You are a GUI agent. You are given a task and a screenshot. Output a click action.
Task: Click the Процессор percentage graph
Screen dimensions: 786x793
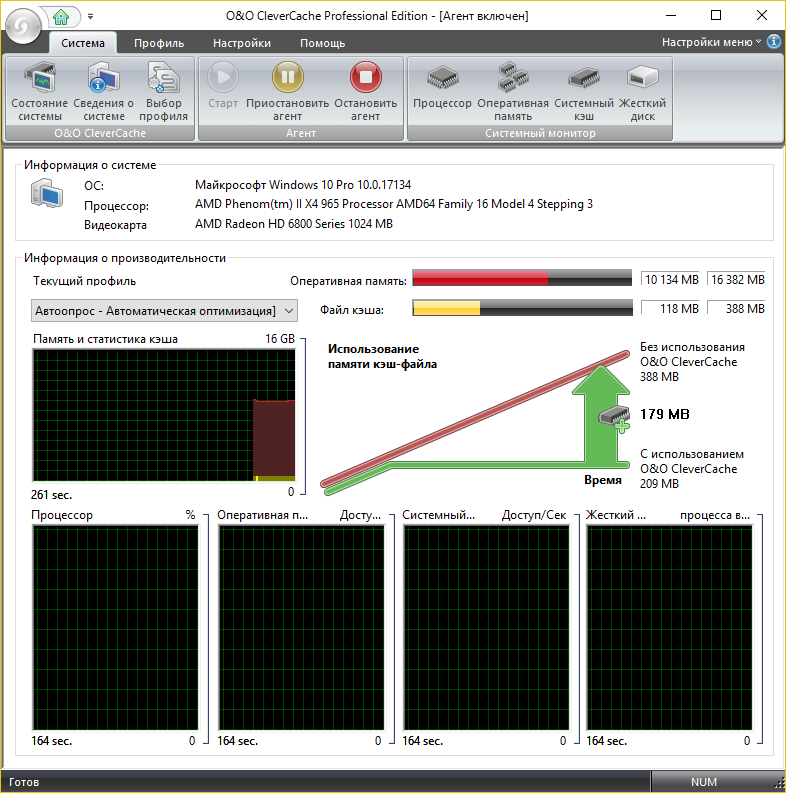click(x=115, y=628)
